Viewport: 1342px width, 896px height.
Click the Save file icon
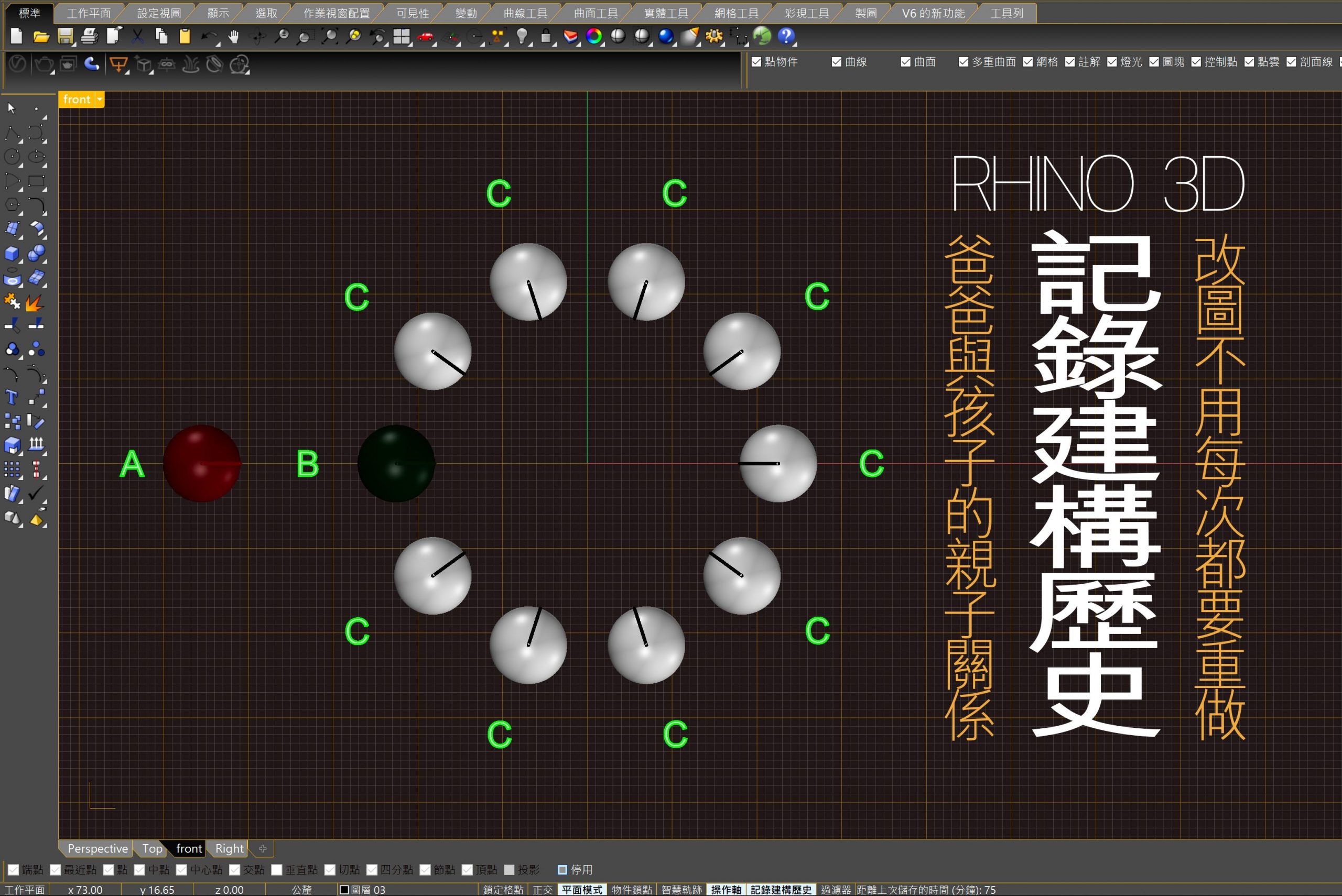(65, 37)
